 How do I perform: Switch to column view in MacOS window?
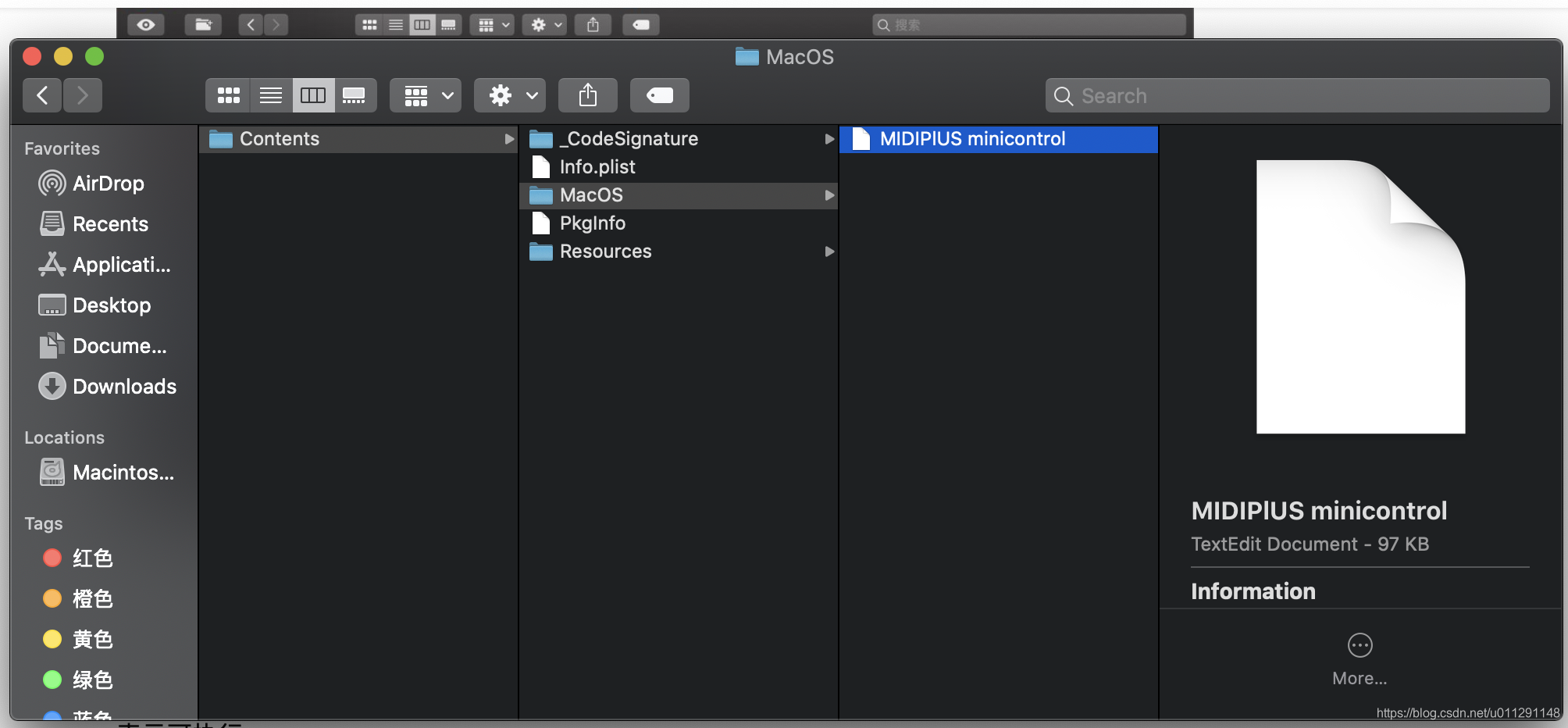313,95
